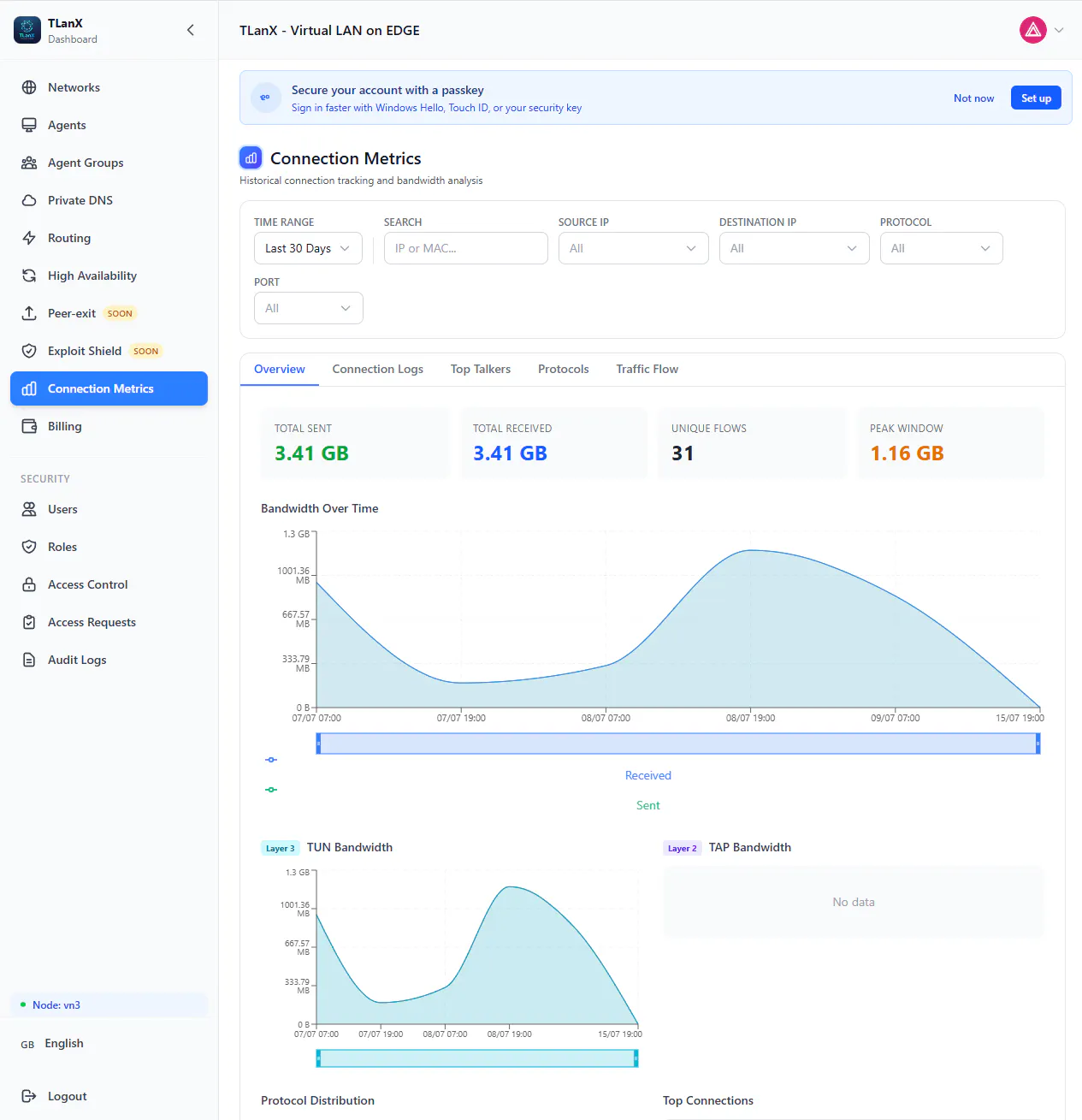This screenshot has height=1120, width=1082.
Task: Click the Total Sent 3.41 GB value
Action: (x=311, y=453)
